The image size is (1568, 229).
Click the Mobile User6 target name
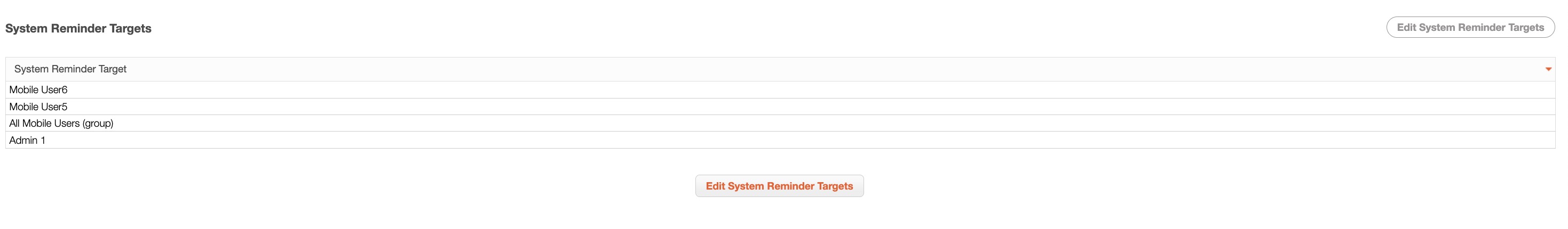pyautogui.click(x=38, y=90)
